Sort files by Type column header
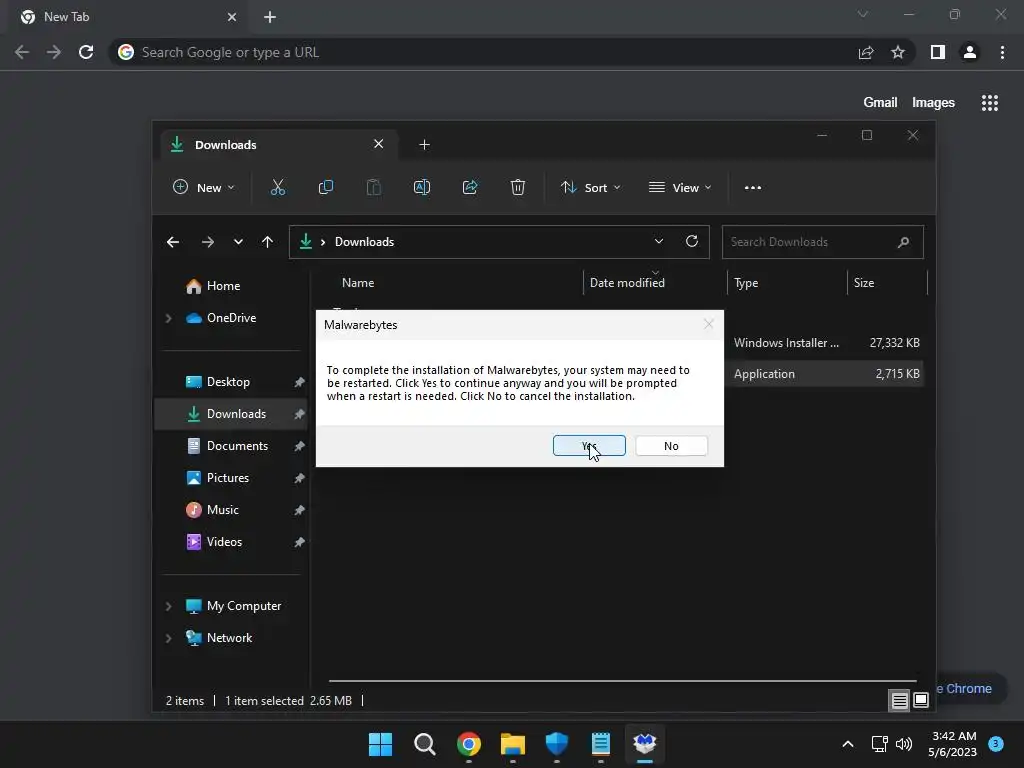The height and width of the screenshot is (768, 1024). coord(746,283)
